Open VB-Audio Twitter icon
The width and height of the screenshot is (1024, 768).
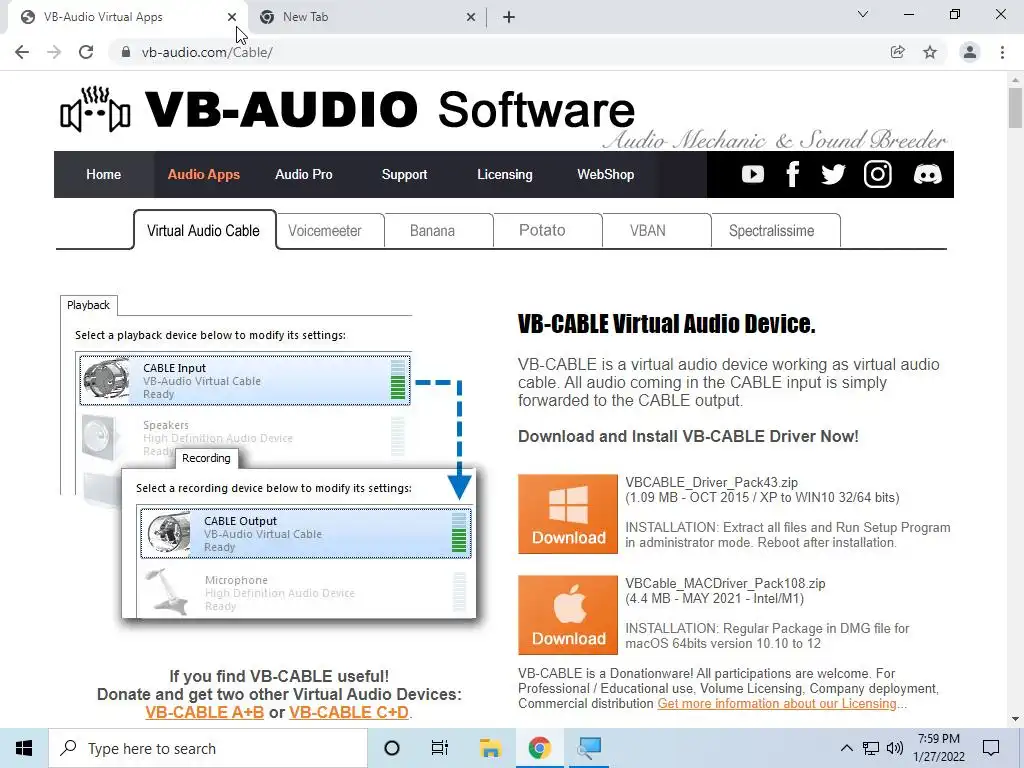[x=833, y=174]
